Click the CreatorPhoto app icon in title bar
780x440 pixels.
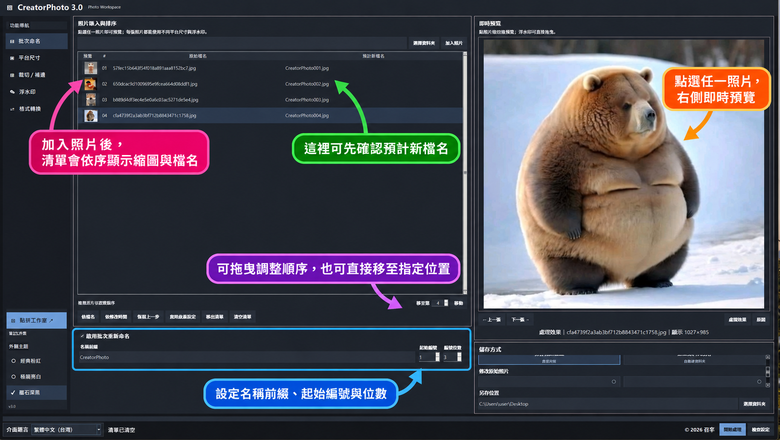[9, 7]
